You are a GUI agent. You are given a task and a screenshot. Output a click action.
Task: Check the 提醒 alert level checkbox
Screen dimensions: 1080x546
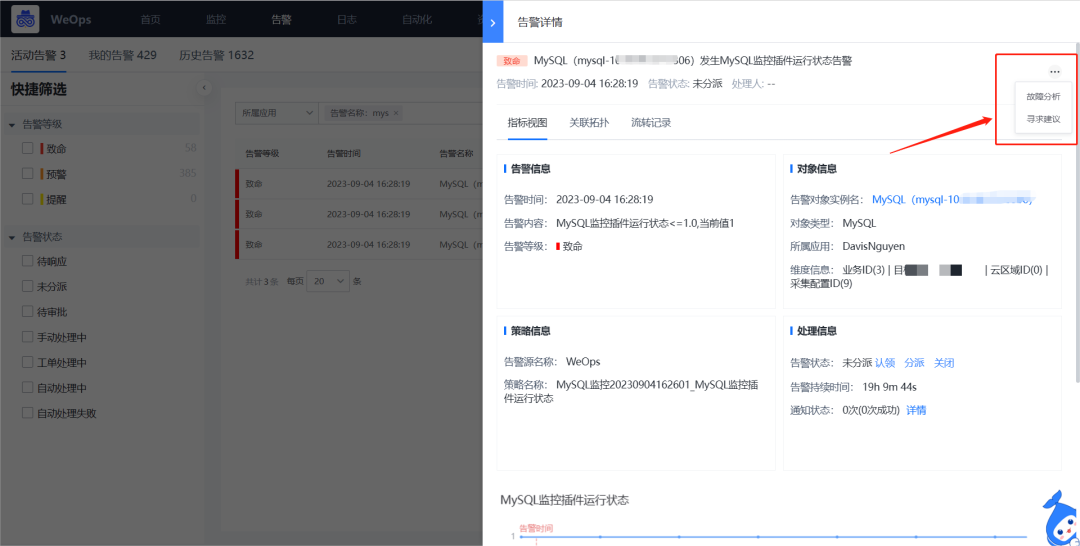(x=28, y=199)
